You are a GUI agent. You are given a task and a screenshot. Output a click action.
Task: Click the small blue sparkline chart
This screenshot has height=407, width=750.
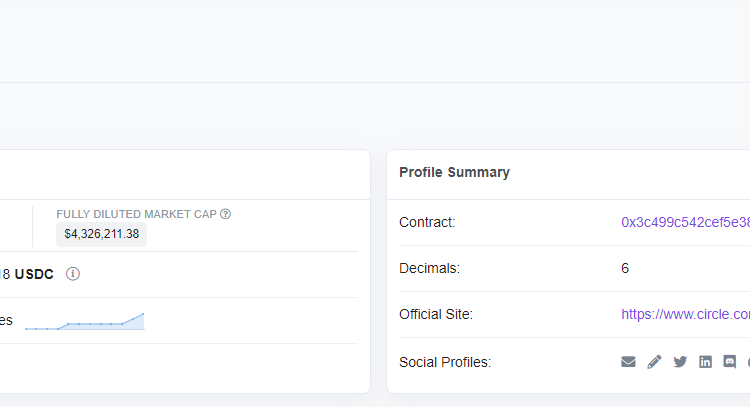[85, 321]
